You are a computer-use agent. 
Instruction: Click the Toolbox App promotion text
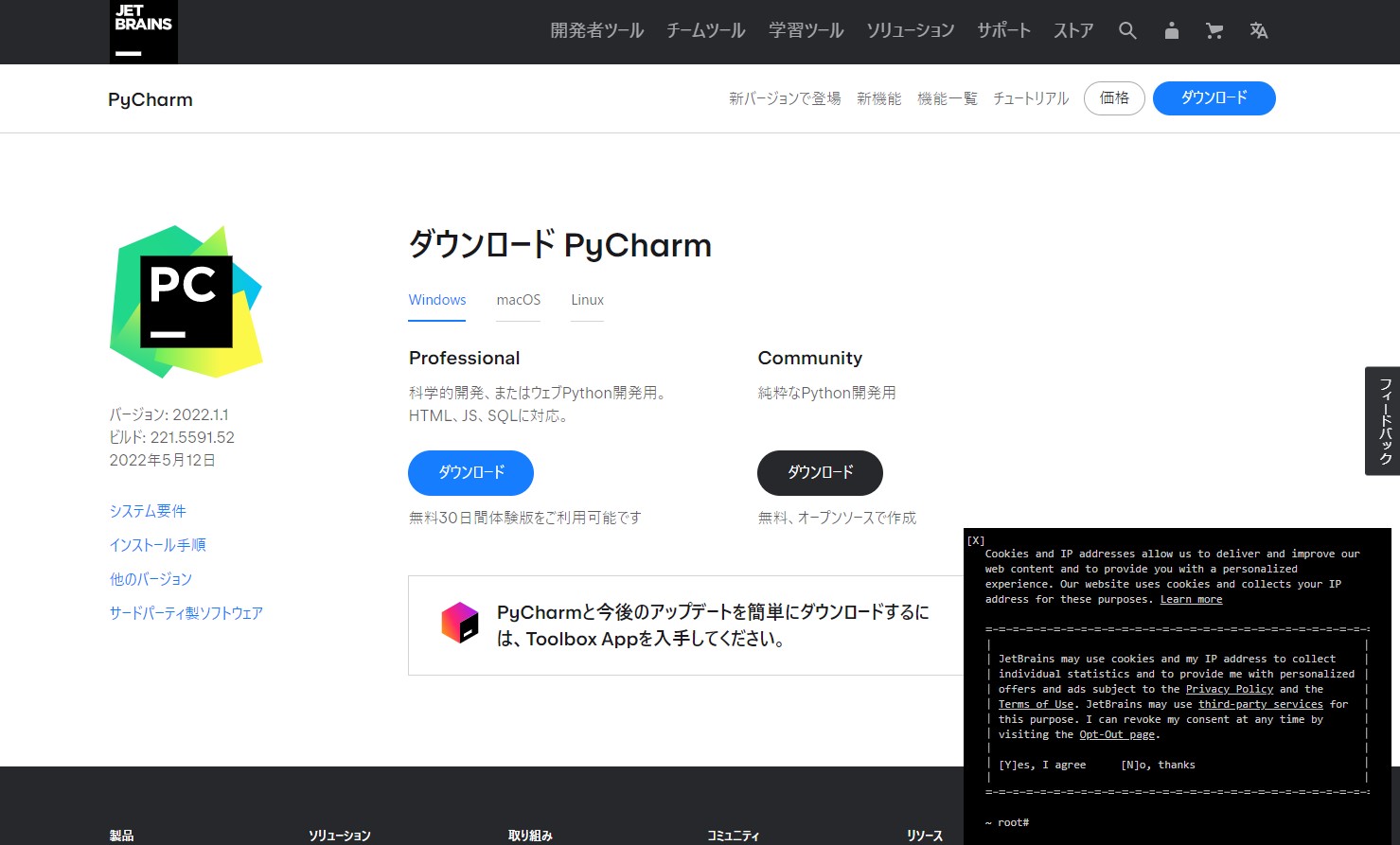713,625
